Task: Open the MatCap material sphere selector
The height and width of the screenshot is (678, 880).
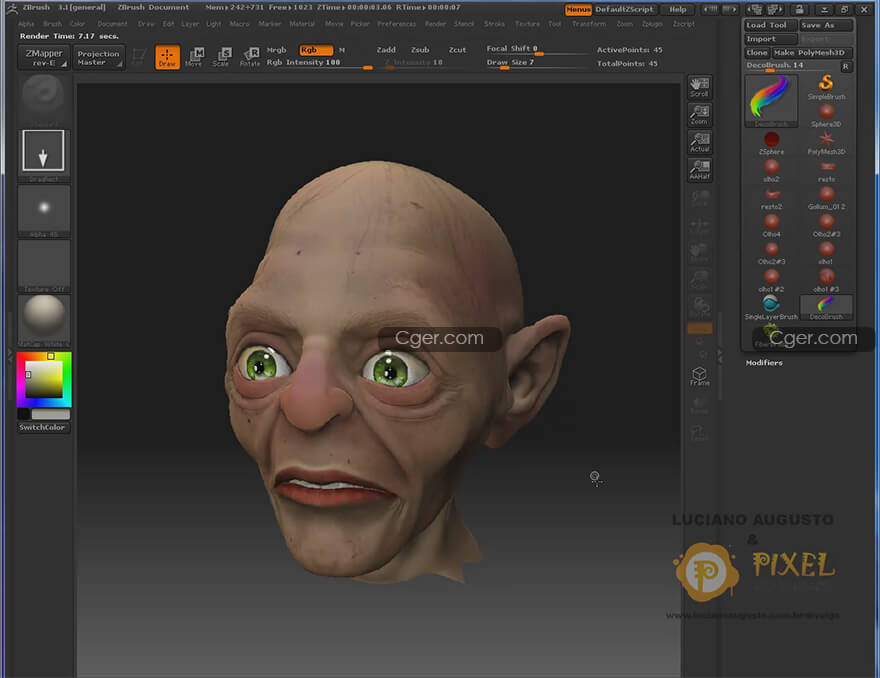Action: 44,321
